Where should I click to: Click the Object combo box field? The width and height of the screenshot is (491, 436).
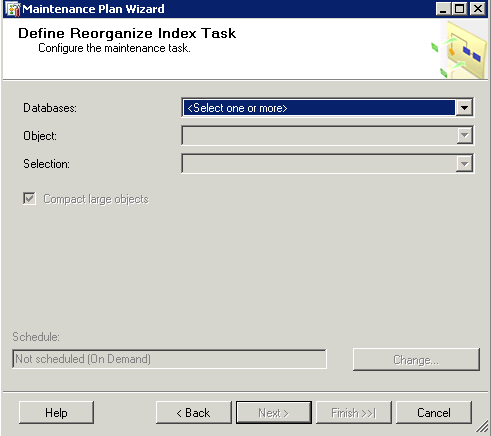328,136
